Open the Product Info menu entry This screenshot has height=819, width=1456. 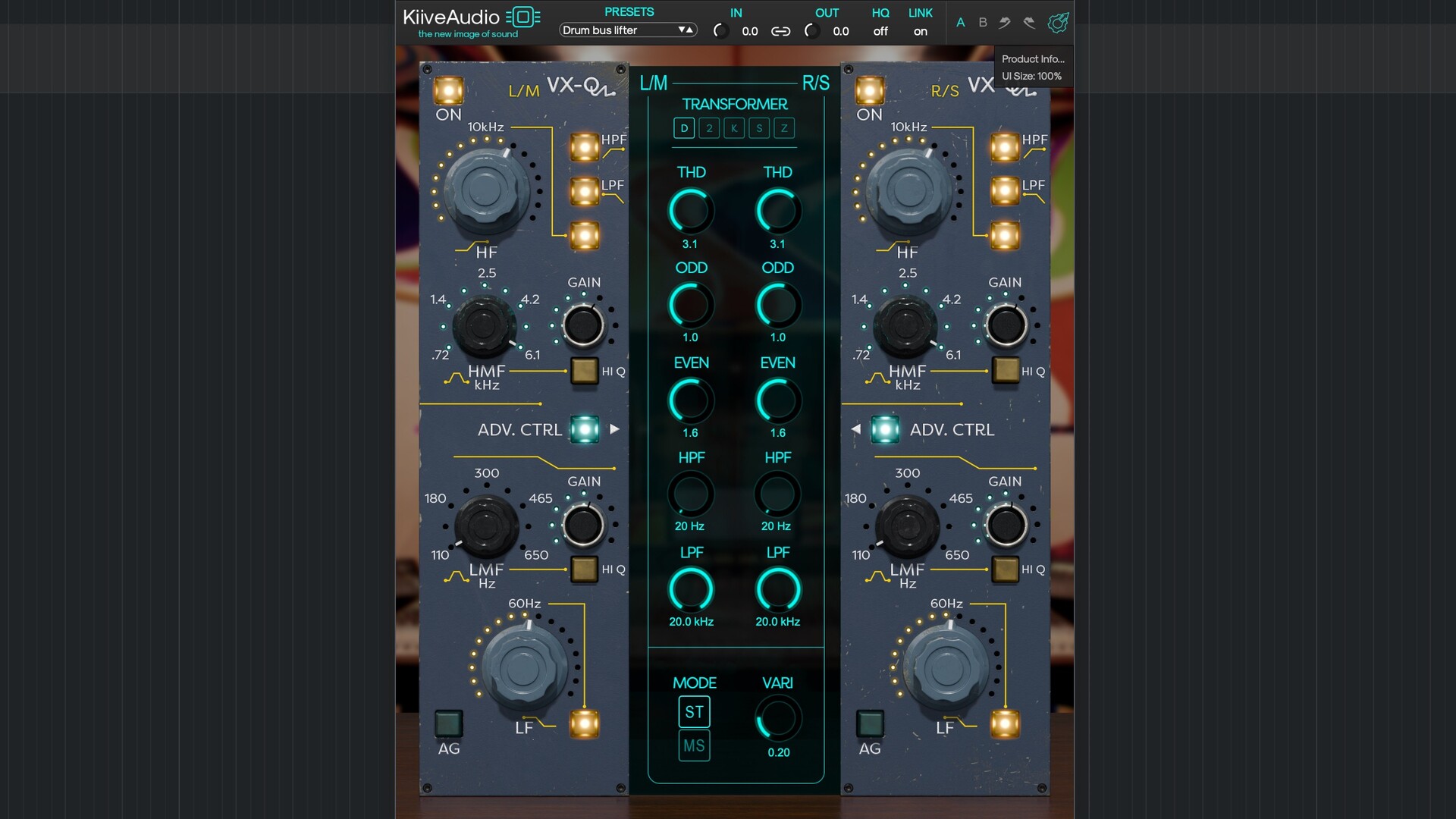1033,58
